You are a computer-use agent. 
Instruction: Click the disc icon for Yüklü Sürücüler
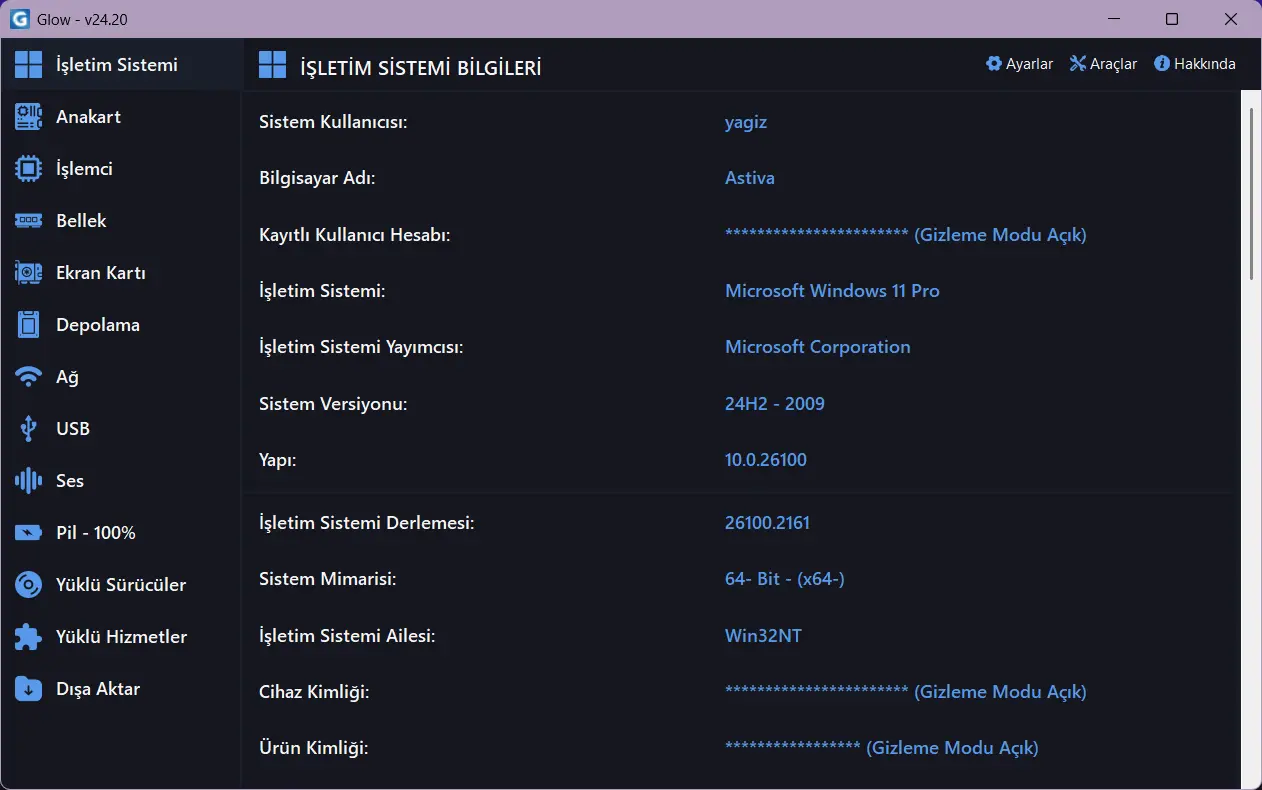tap(28, 585)
